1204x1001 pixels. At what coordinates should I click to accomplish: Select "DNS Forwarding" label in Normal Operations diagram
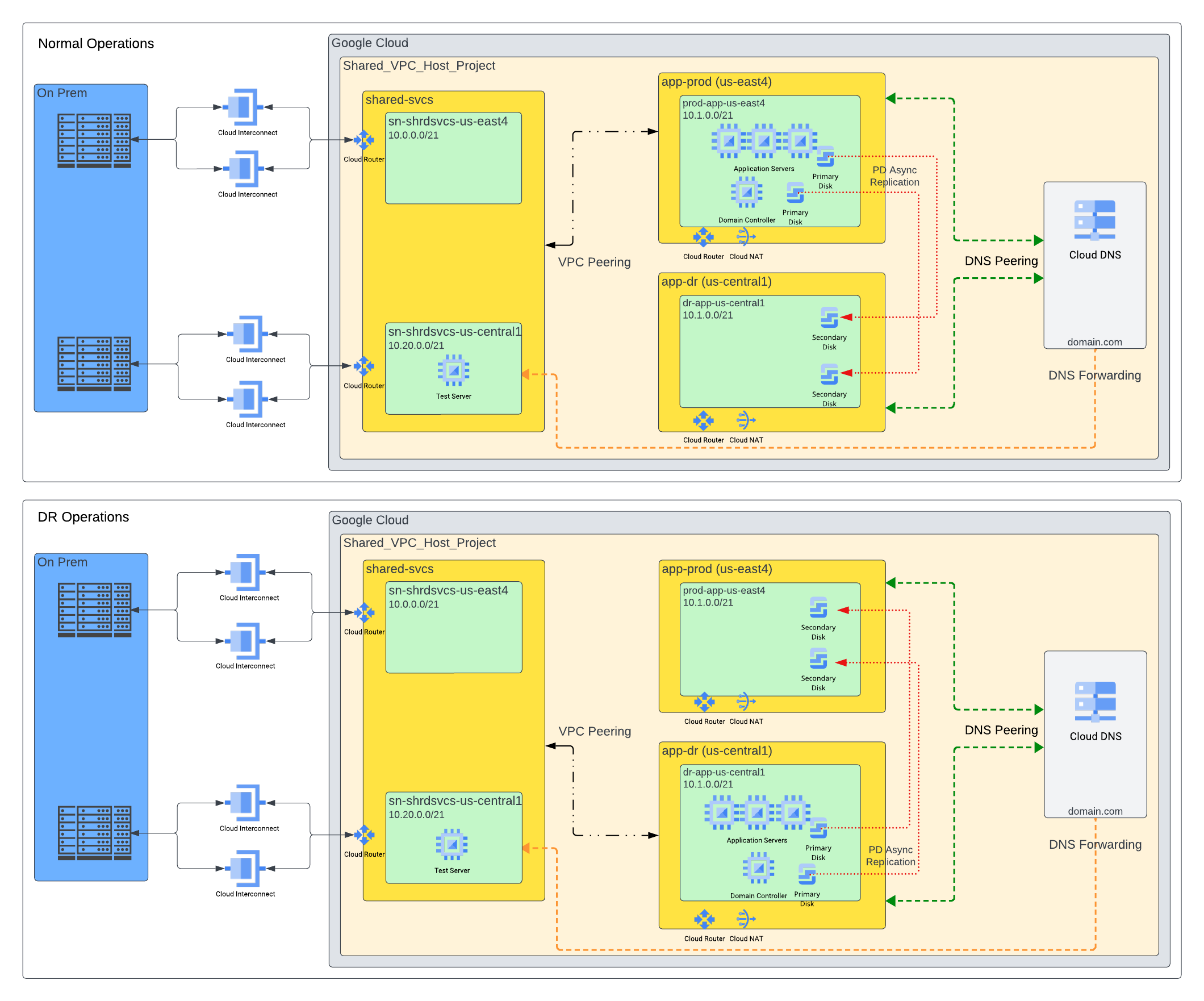coord(1094,375)
